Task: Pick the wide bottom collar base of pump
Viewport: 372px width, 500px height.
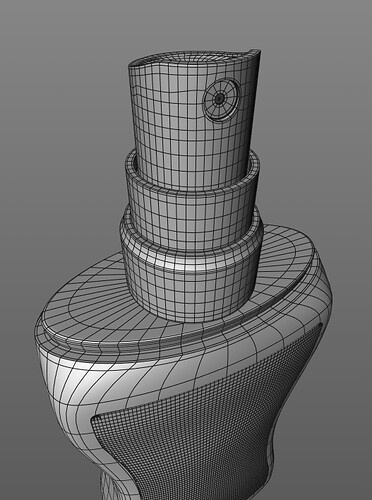Action: [x=192, y=267]
